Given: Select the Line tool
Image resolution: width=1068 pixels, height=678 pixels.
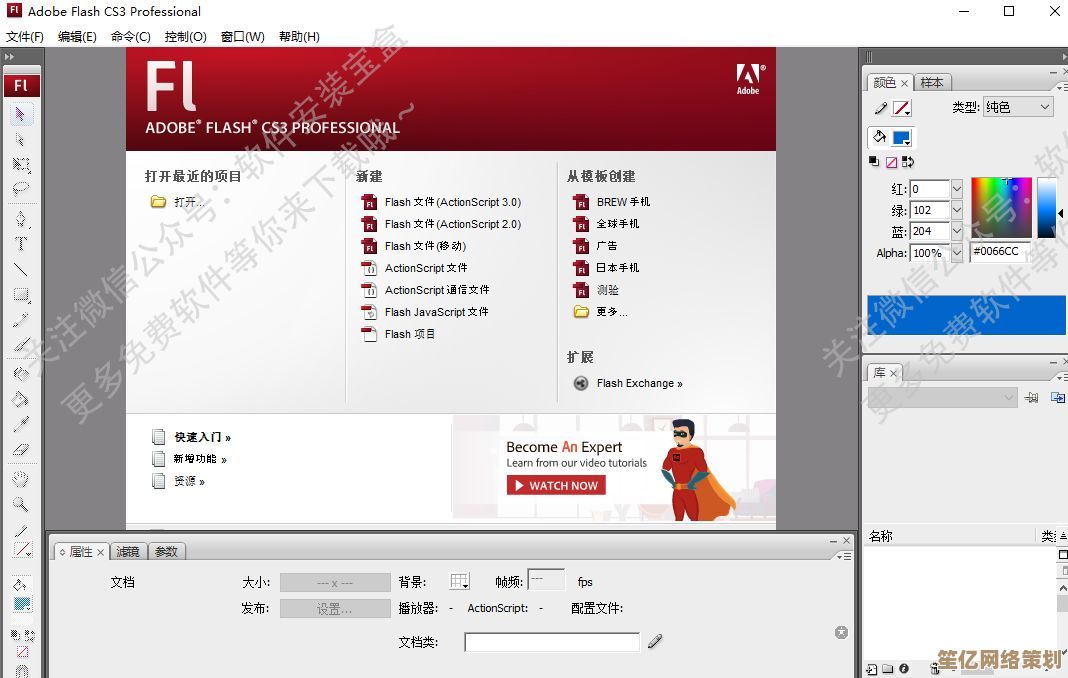Looking at the screenshot, I should (x=20, y=269).
